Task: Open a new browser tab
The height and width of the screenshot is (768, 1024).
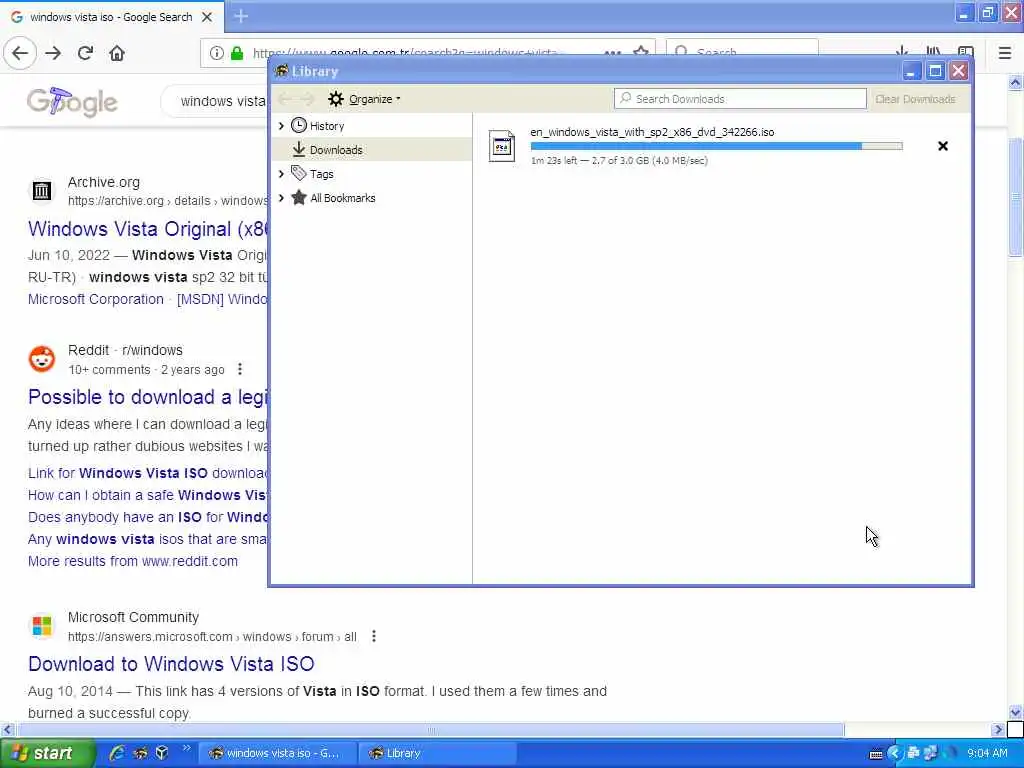Action: coord(241,16)
